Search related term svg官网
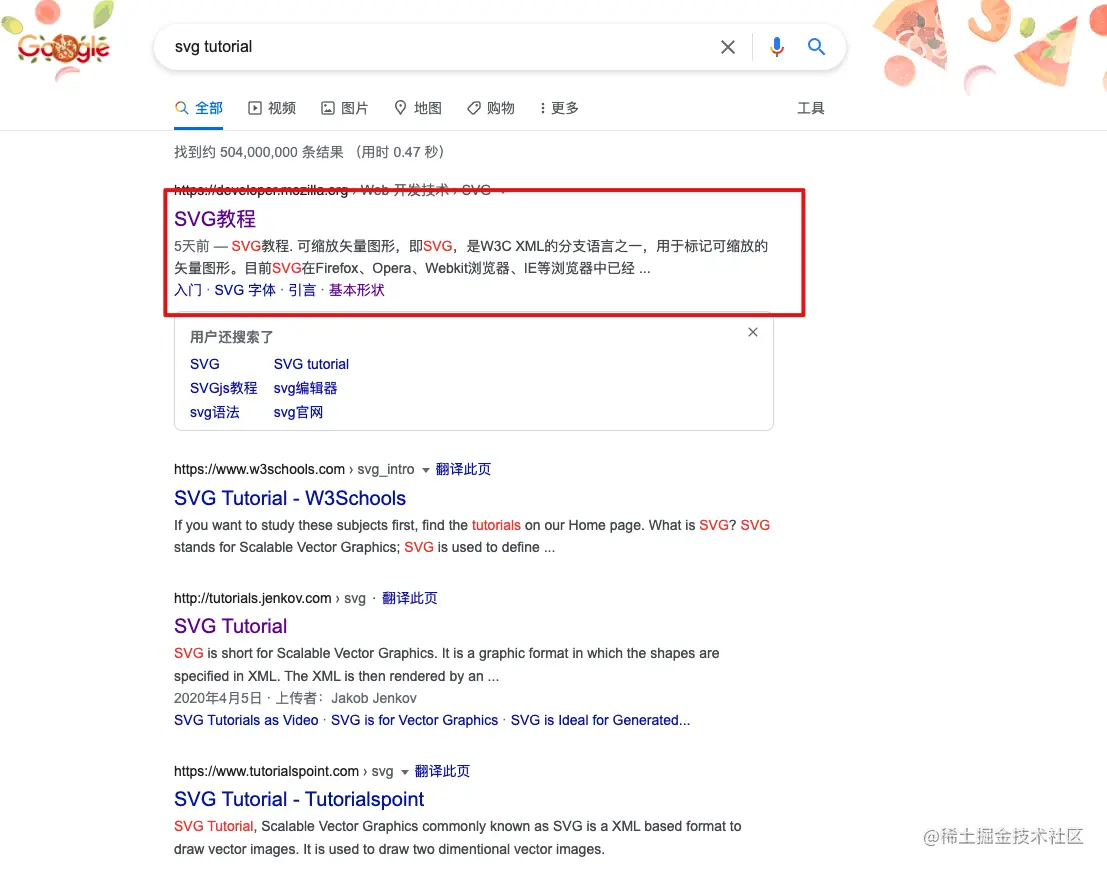The height and width of the screenshot is (870, 1107). [298, 412]
